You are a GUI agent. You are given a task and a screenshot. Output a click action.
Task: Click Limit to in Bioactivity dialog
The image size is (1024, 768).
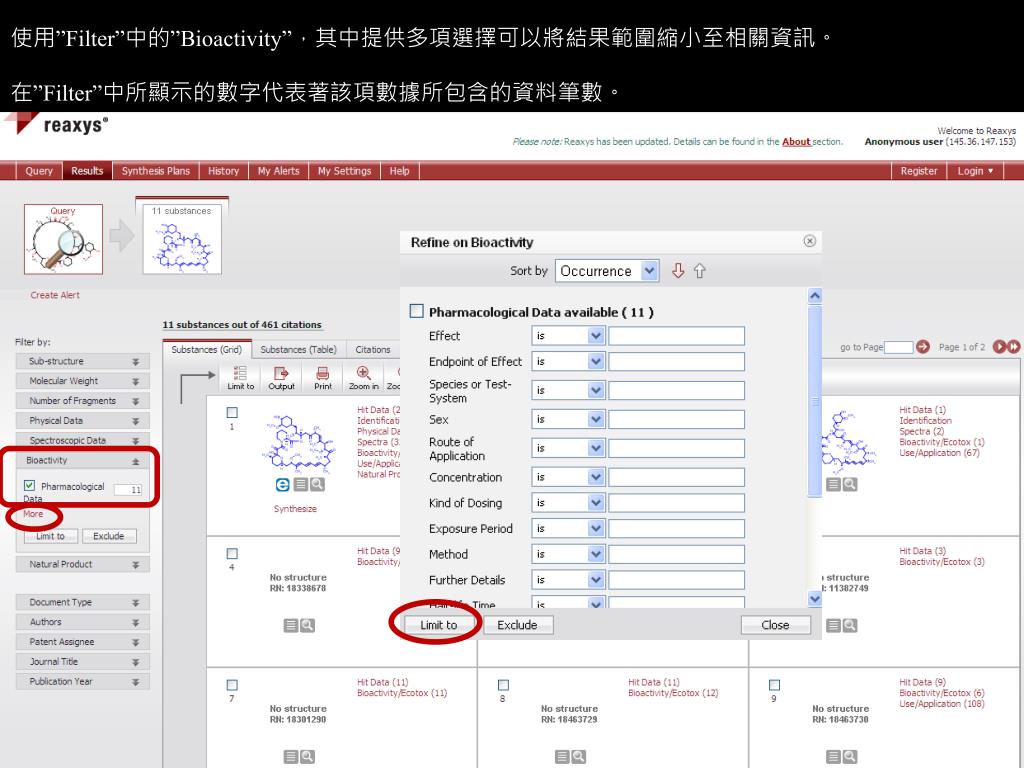coord(438,625)
